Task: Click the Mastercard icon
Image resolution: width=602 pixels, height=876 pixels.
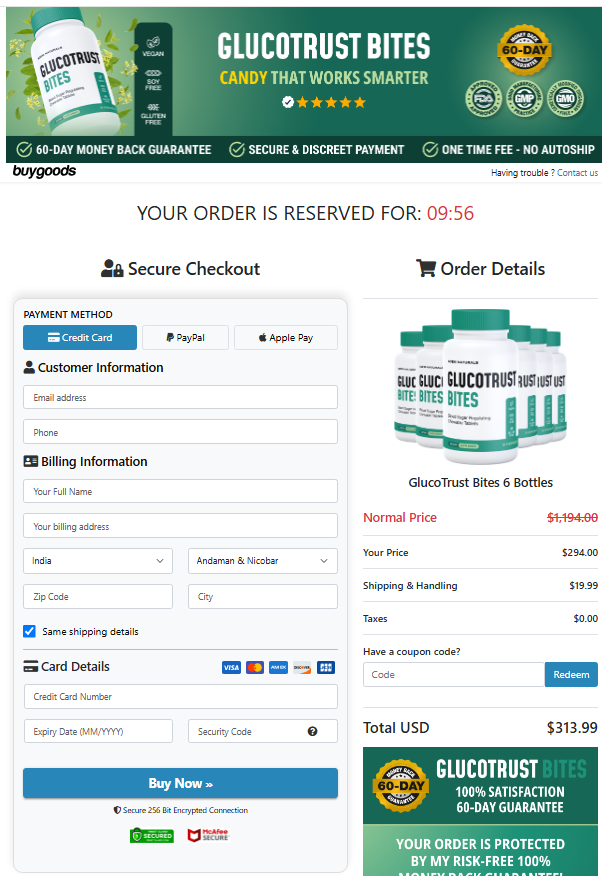Action: pyautogui.click(x=255, y=667)
